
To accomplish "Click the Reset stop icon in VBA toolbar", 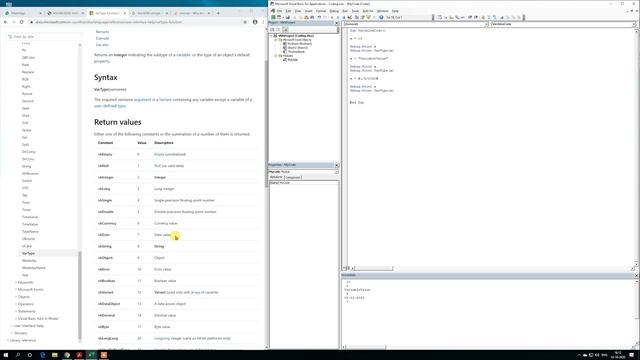I will (x=344, y=18).
